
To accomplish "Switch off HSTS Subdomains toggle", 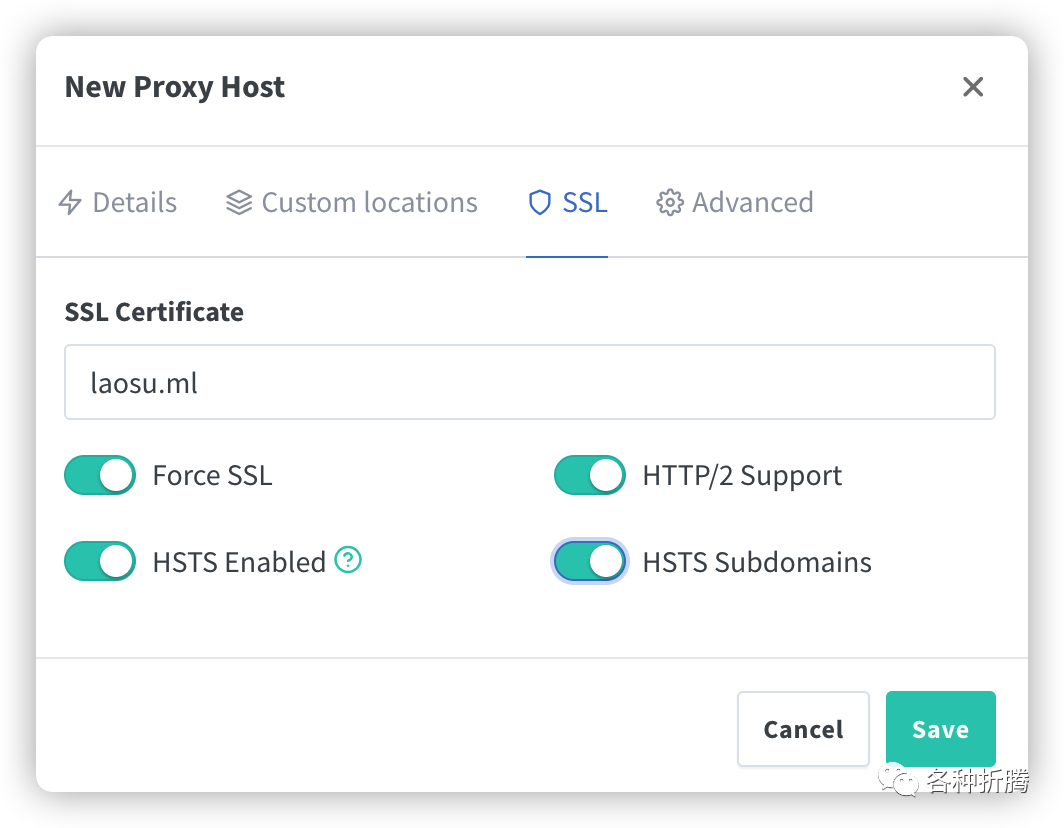I will click(590, 561).
